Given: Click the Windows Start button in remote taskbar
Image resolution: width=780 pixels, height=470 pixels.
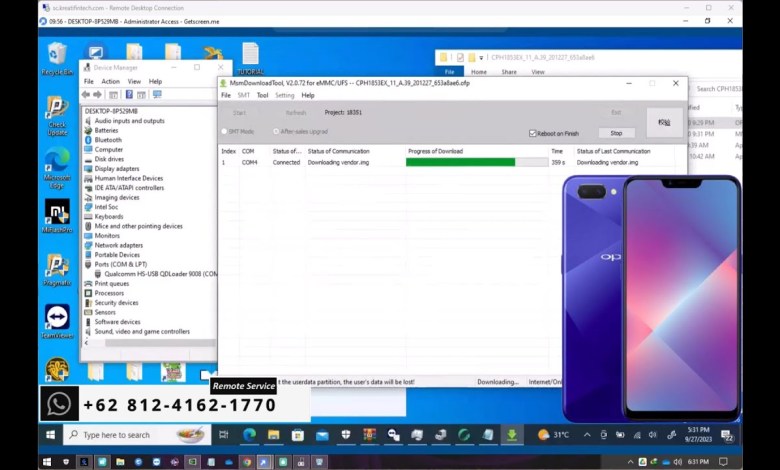Looking at the screenshot, I should [51, 435].
